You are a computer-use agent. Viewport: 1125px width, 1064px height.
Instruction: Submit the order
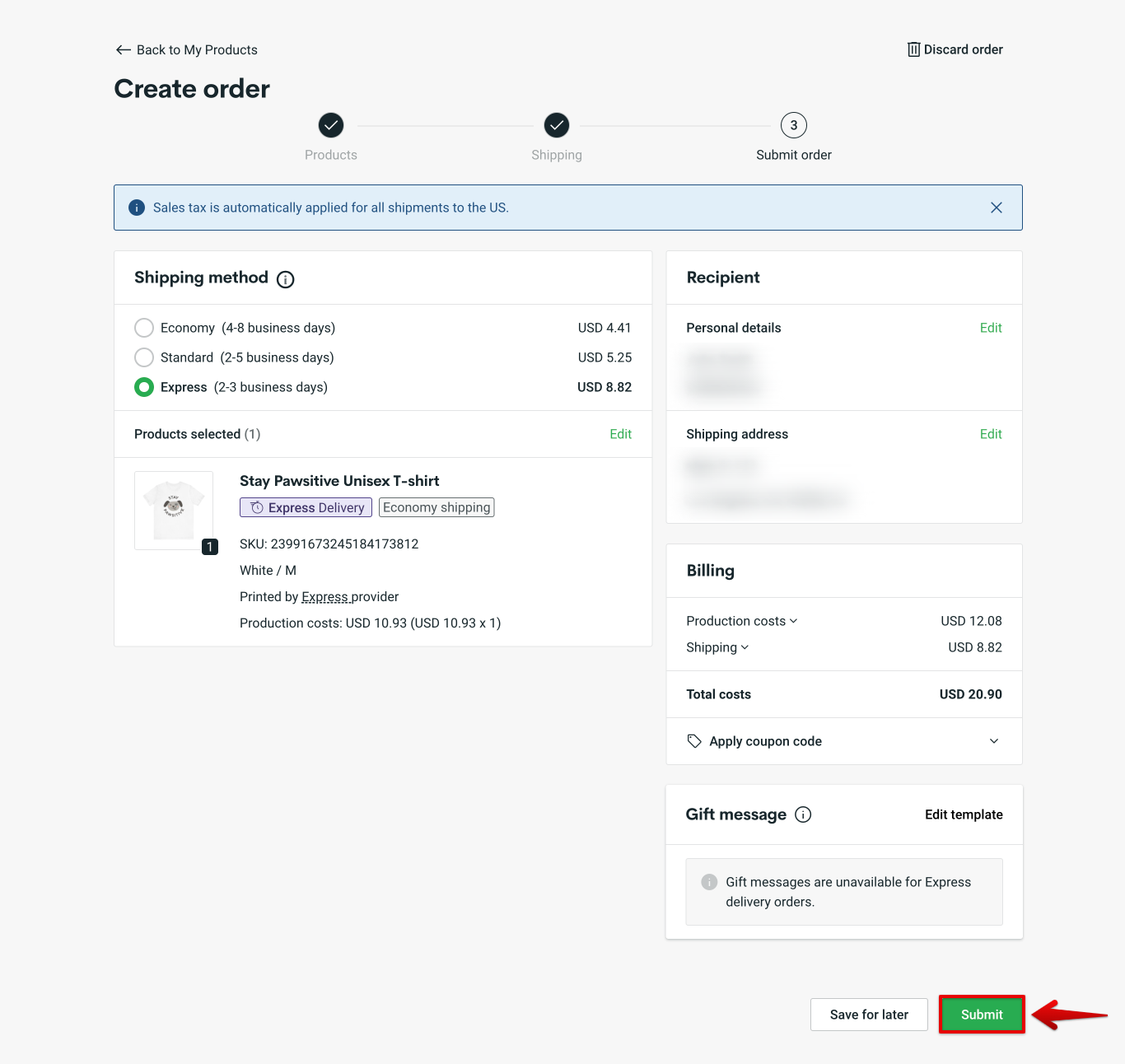[x=982, y=1015]
